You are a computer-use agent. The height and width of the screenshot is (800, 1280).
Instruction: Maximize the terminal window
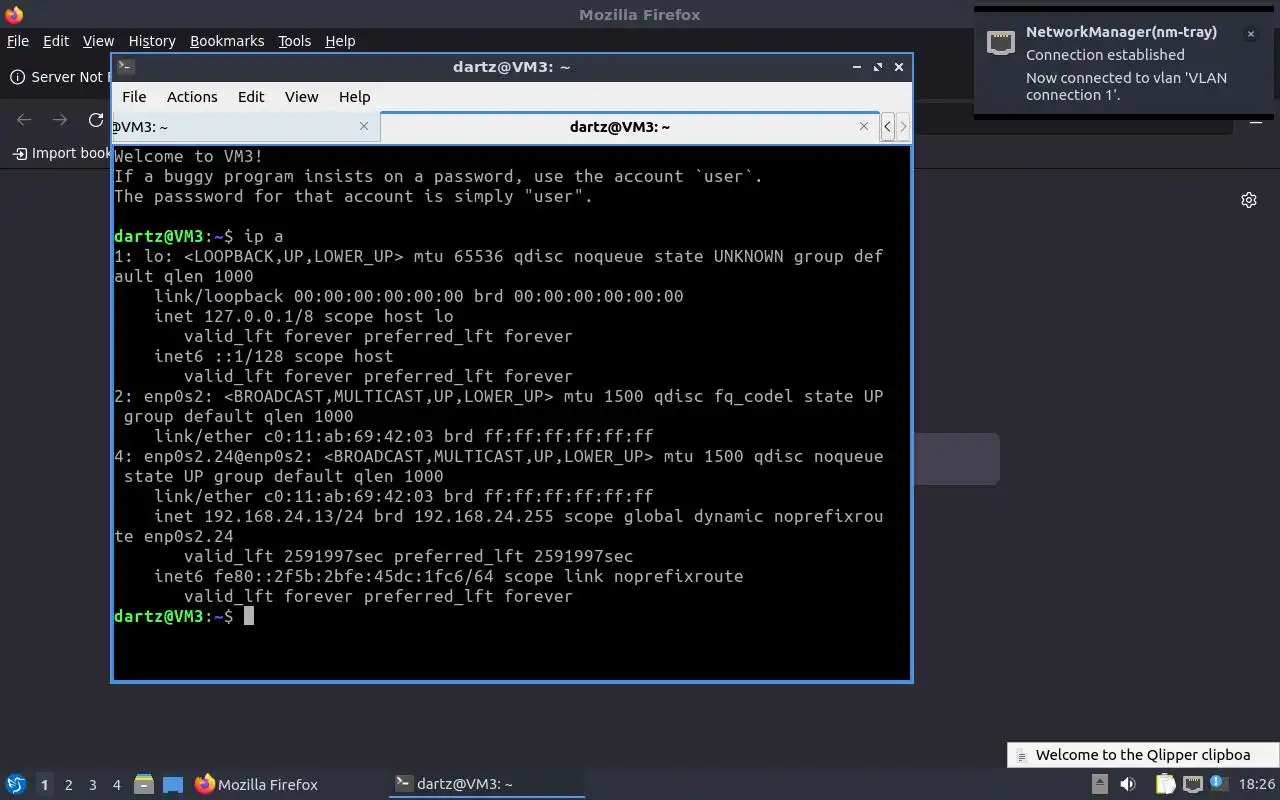coord(878,67)
